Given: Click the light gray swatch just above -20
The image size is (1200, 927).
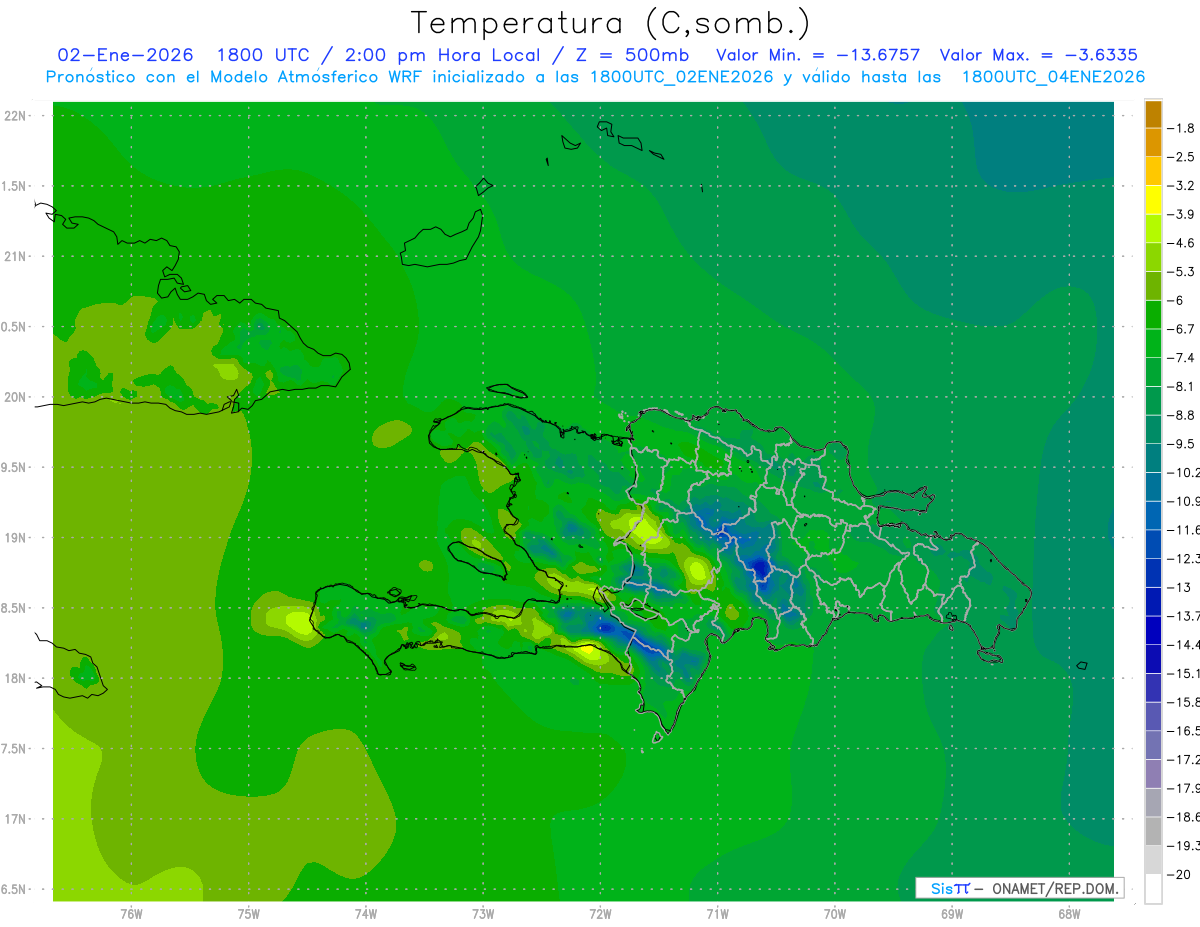Looking at the screenshot, I should pos(1153,860).
